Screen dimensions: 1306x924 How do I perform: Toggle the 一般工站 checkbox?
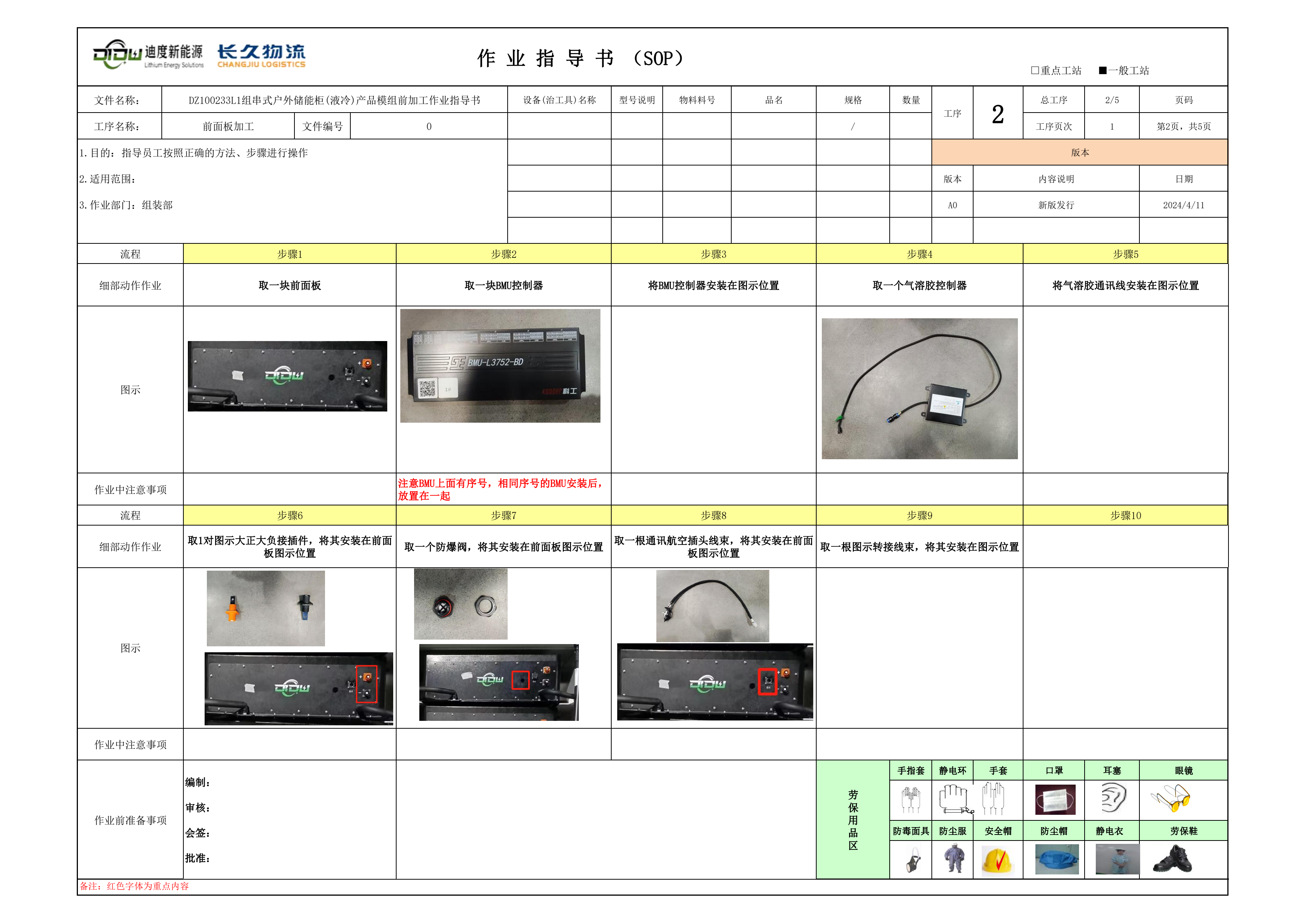coord(1102,70)
